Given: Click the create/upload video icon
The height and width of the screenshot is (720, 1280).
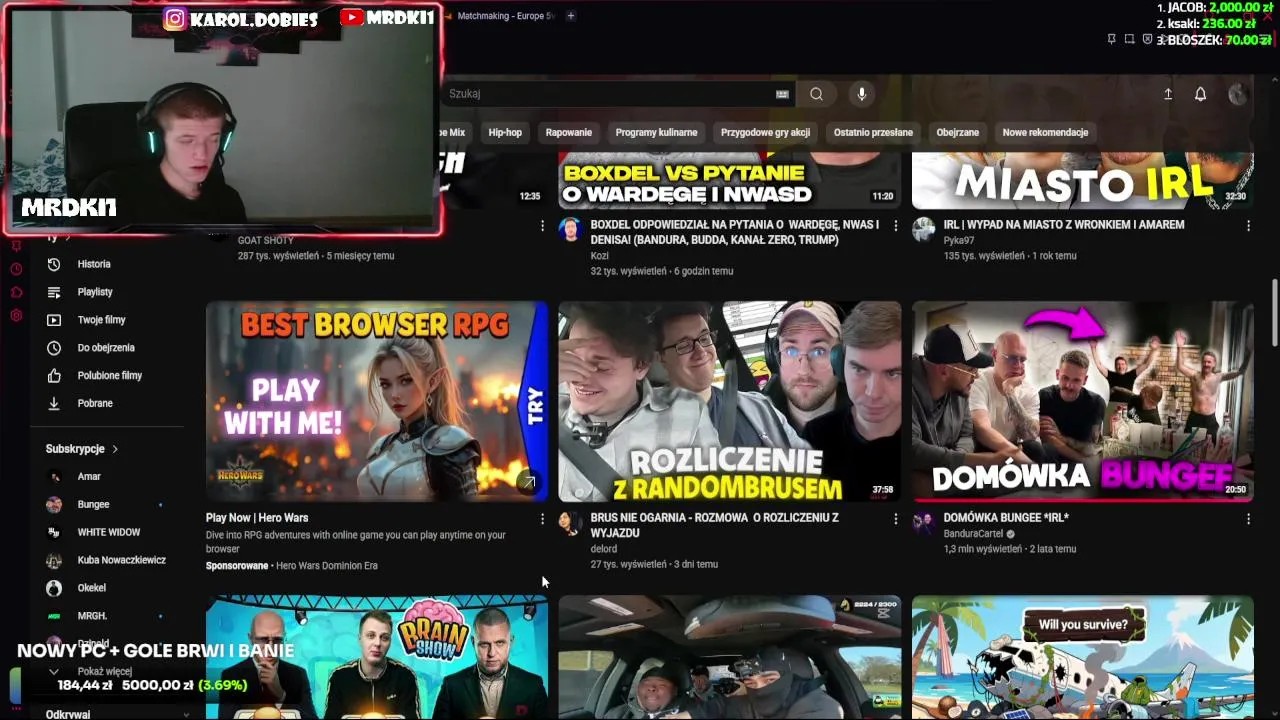Looking at the screenshot, I should (x=1168, y=94).
